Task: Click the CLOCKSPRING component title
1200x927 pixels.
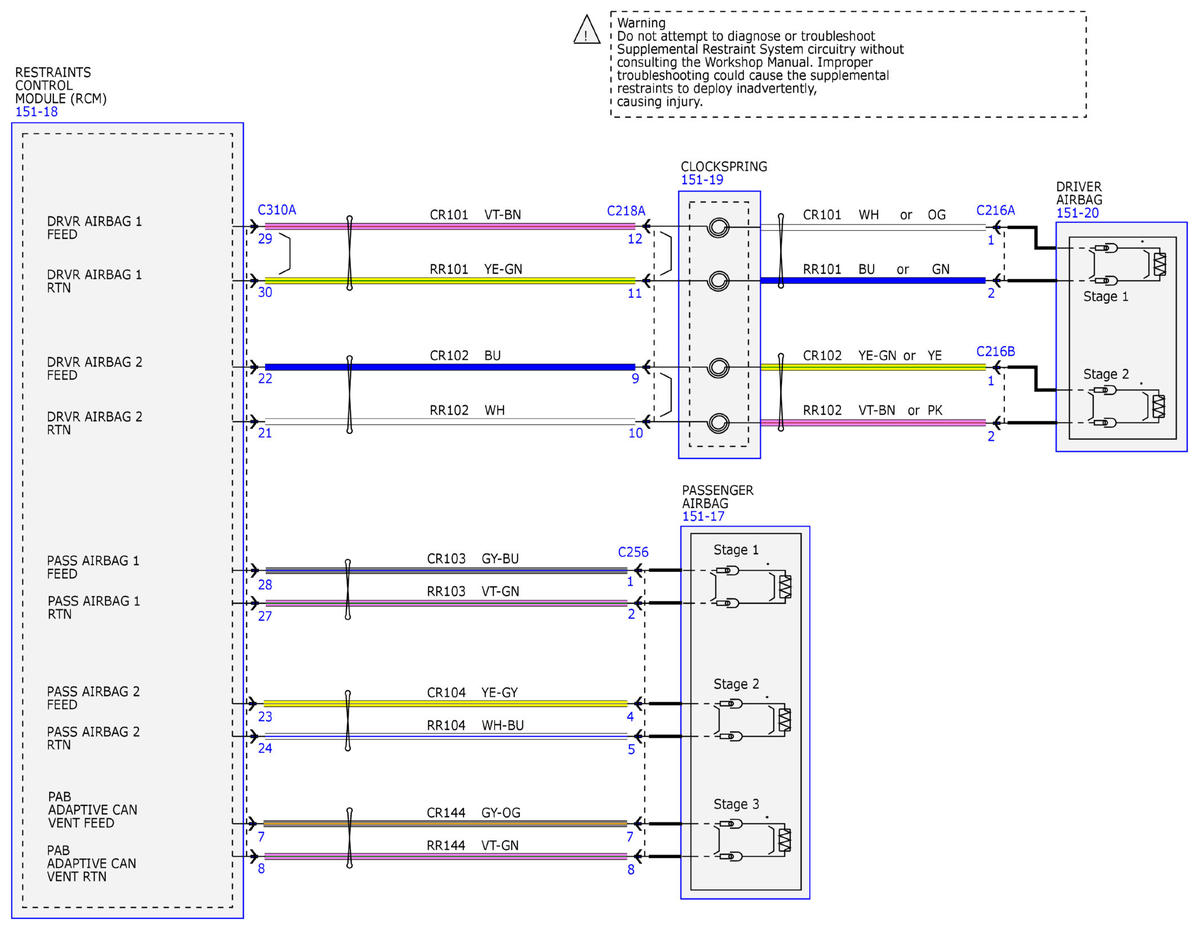Action: 724,167
